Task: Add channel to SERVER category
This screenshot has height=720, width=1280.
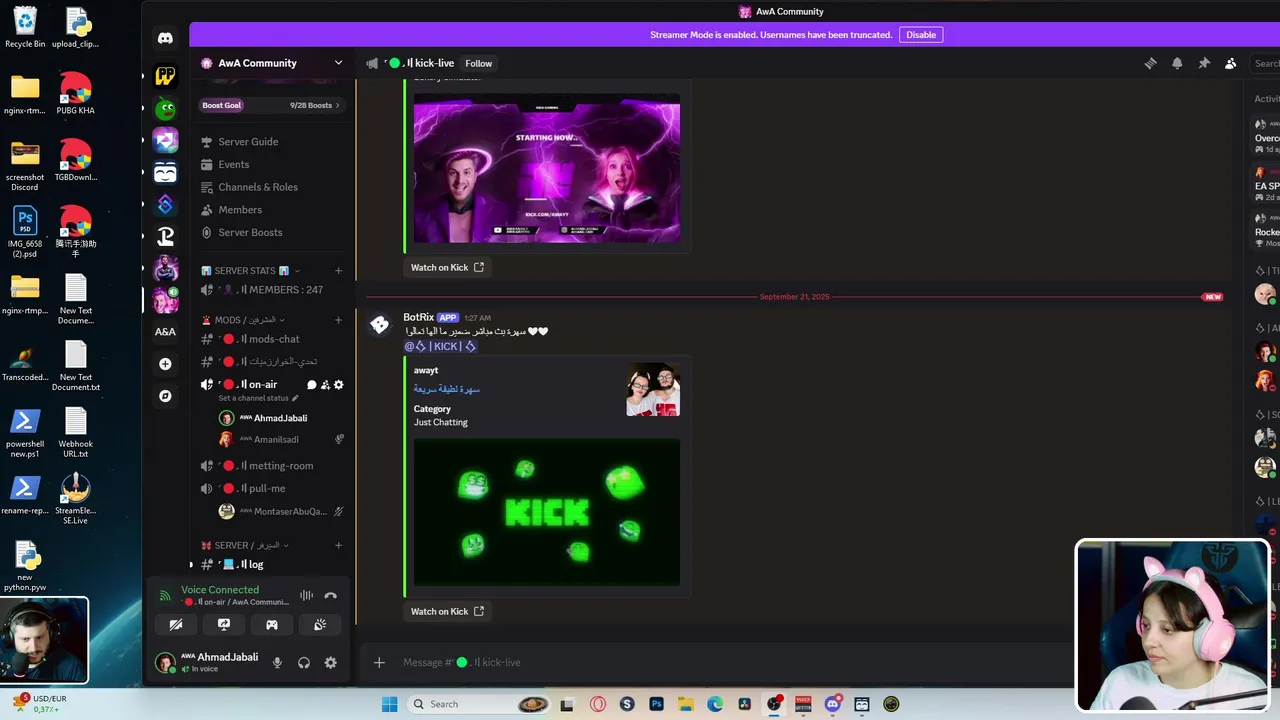Action: tap(338, 545)
